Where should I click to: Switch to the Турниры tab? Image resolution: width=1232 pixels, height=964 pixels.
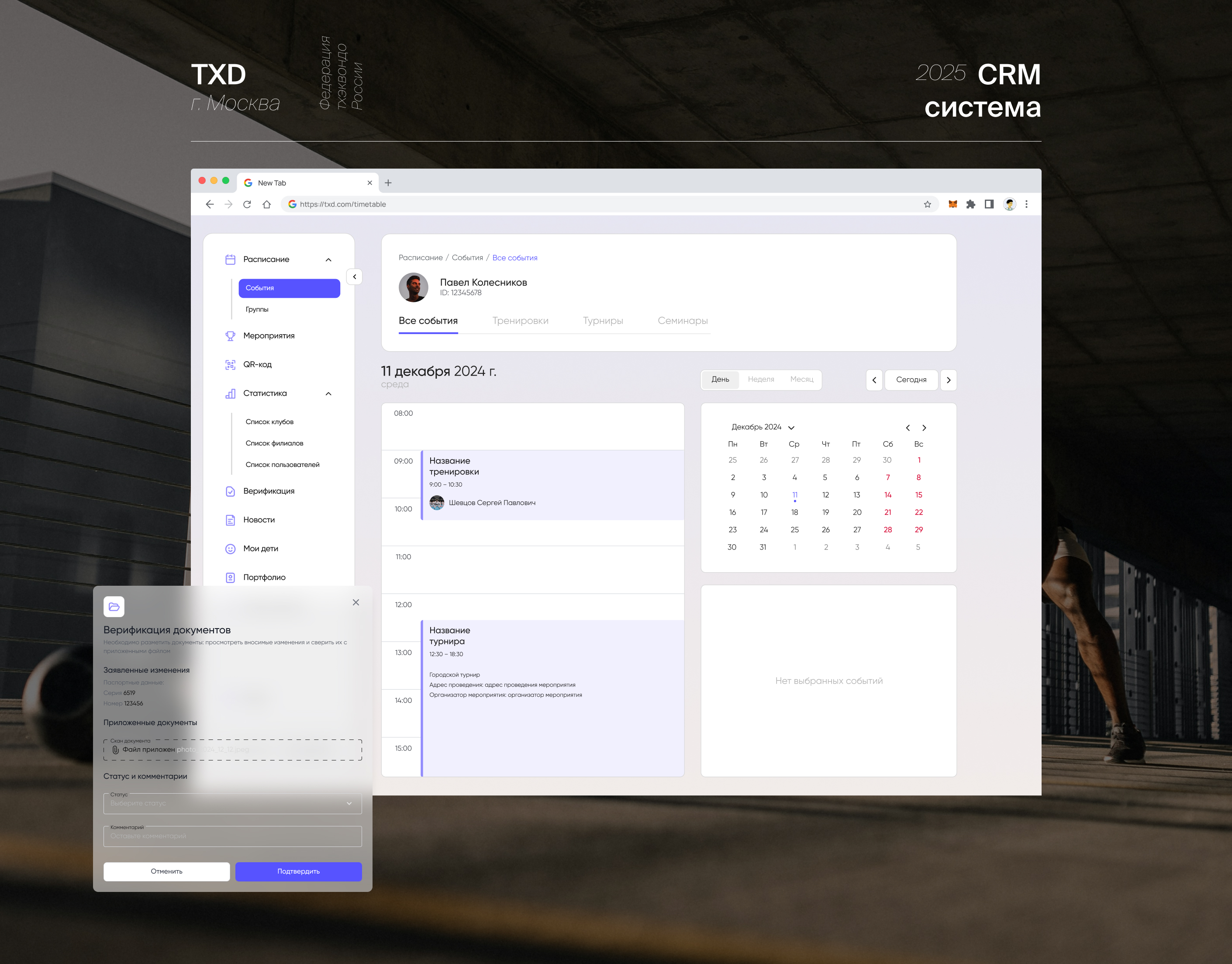pos(603,321)
